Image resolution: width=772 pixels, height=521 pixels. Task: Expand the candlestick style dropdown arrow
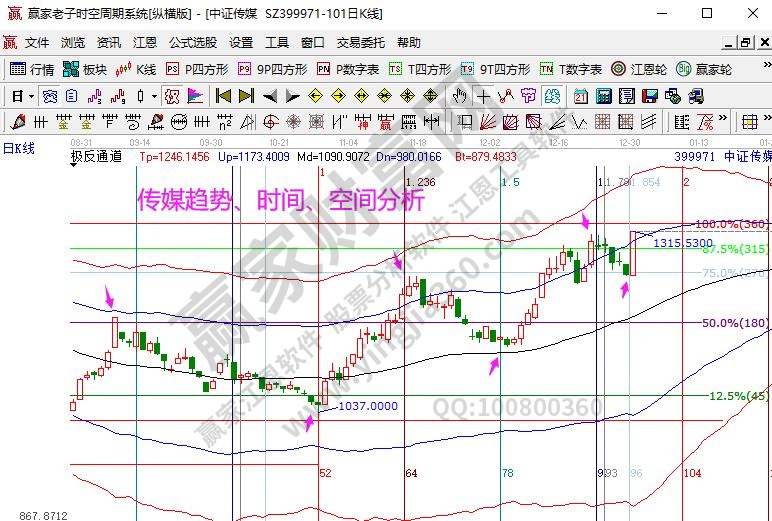point(154,96)
